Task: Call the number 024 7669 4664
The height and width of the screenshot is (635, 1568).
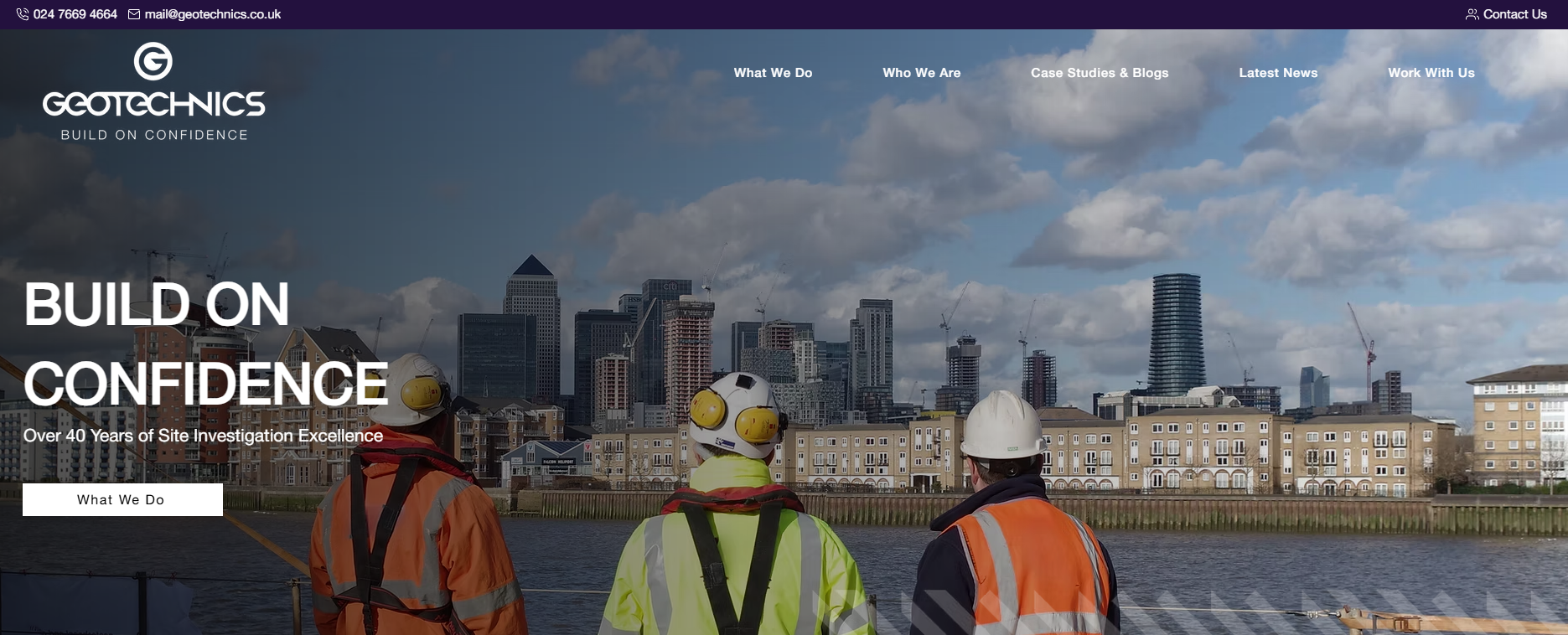Action: click(x=75, y=14)
